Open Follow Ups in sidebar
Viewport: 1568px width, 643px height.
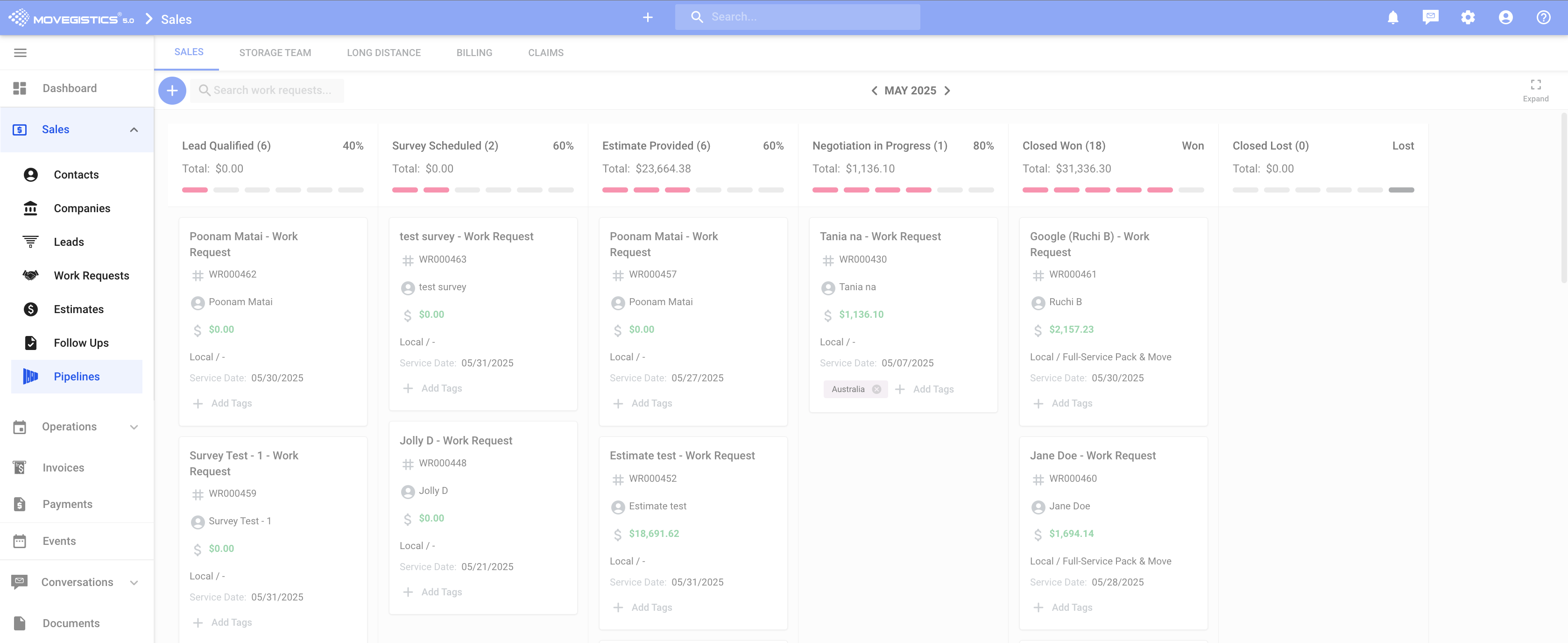click(81, 343)
